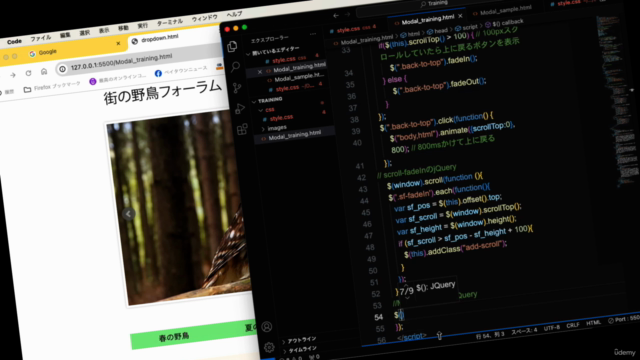640x360 pixels.
Task: Open the Firefox ブックマーク folder bookmark
Action: (52, 87)
